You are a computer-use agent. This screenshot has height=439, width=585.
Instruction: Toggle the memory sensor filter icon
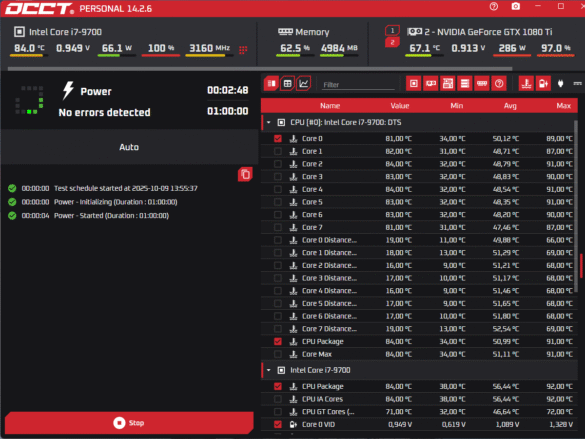tap(482, 84)
